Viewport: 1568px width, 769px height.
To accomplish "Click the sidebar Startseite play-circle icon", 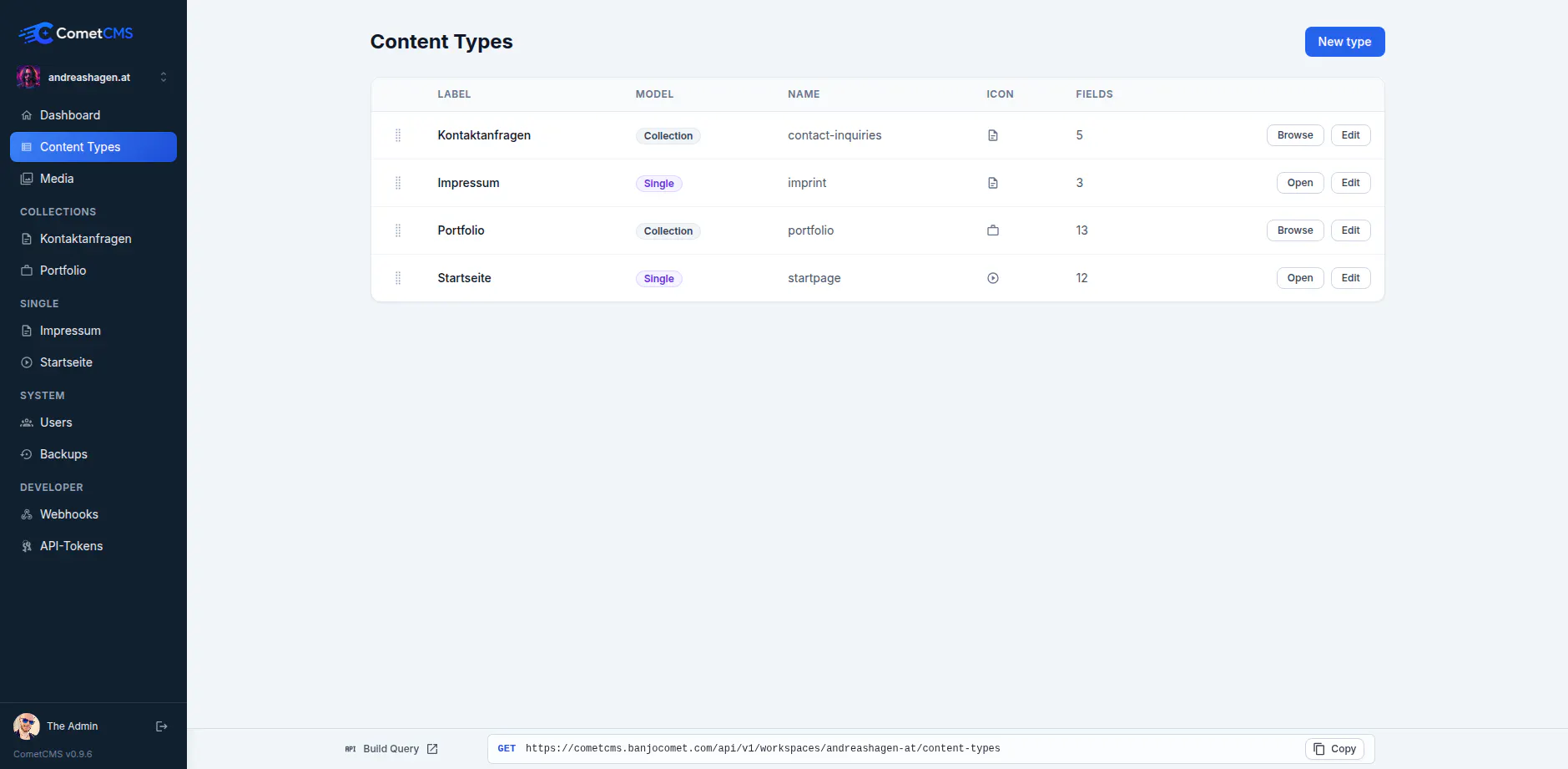I will tap(27, 362).
